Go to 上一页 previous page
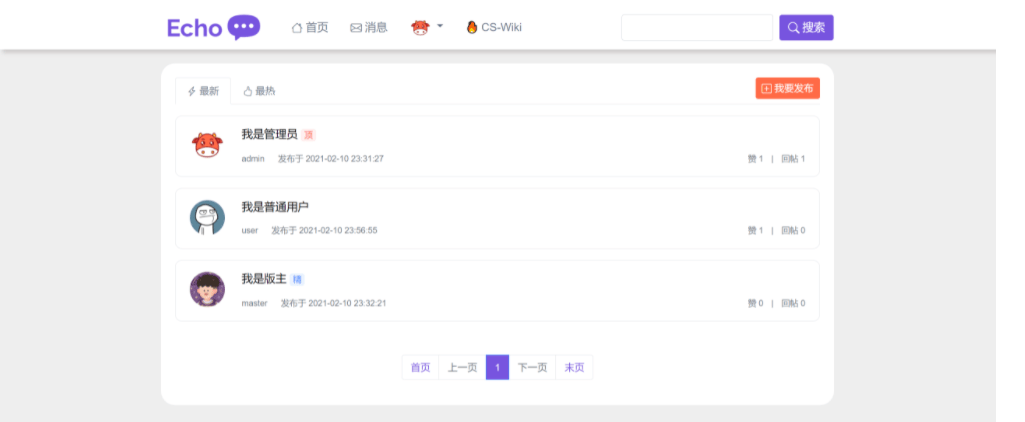 462,368
